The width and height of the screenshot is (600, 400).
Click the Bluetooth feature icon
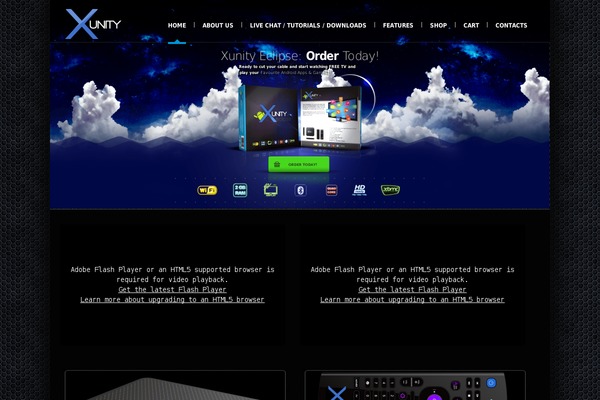point(300,190)
